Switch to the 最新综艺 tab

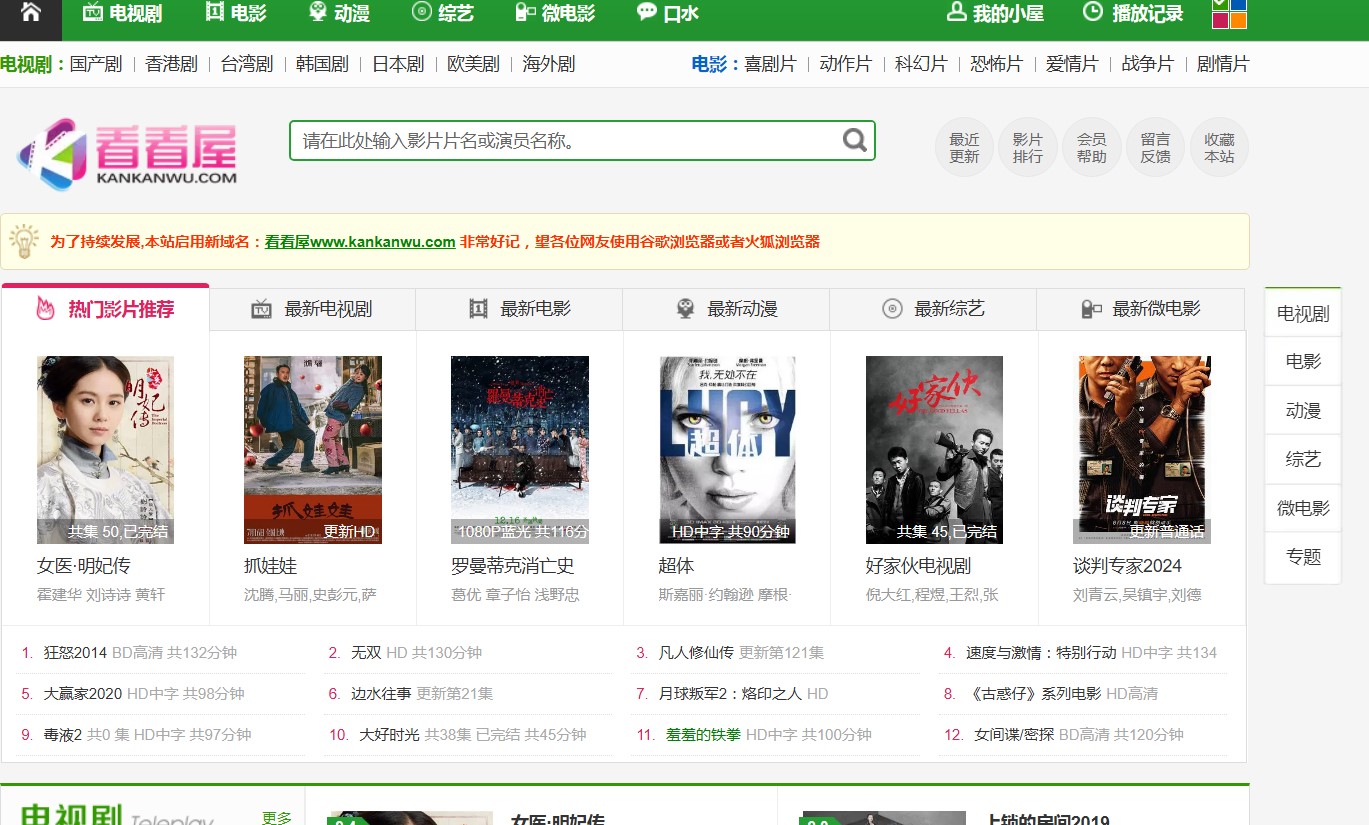[x=933, y=309]
